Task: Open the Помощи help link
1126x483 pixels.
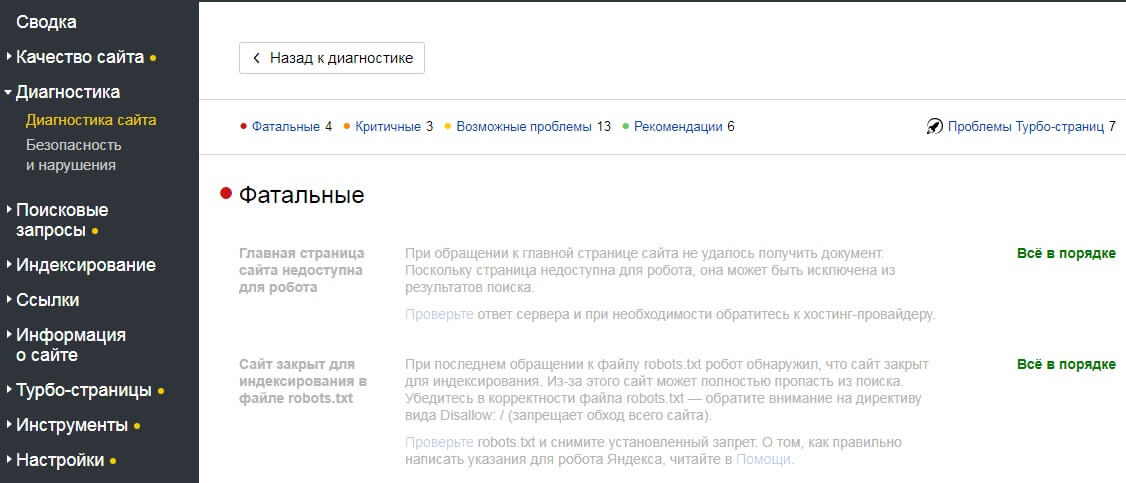Action: click(763, 459)
